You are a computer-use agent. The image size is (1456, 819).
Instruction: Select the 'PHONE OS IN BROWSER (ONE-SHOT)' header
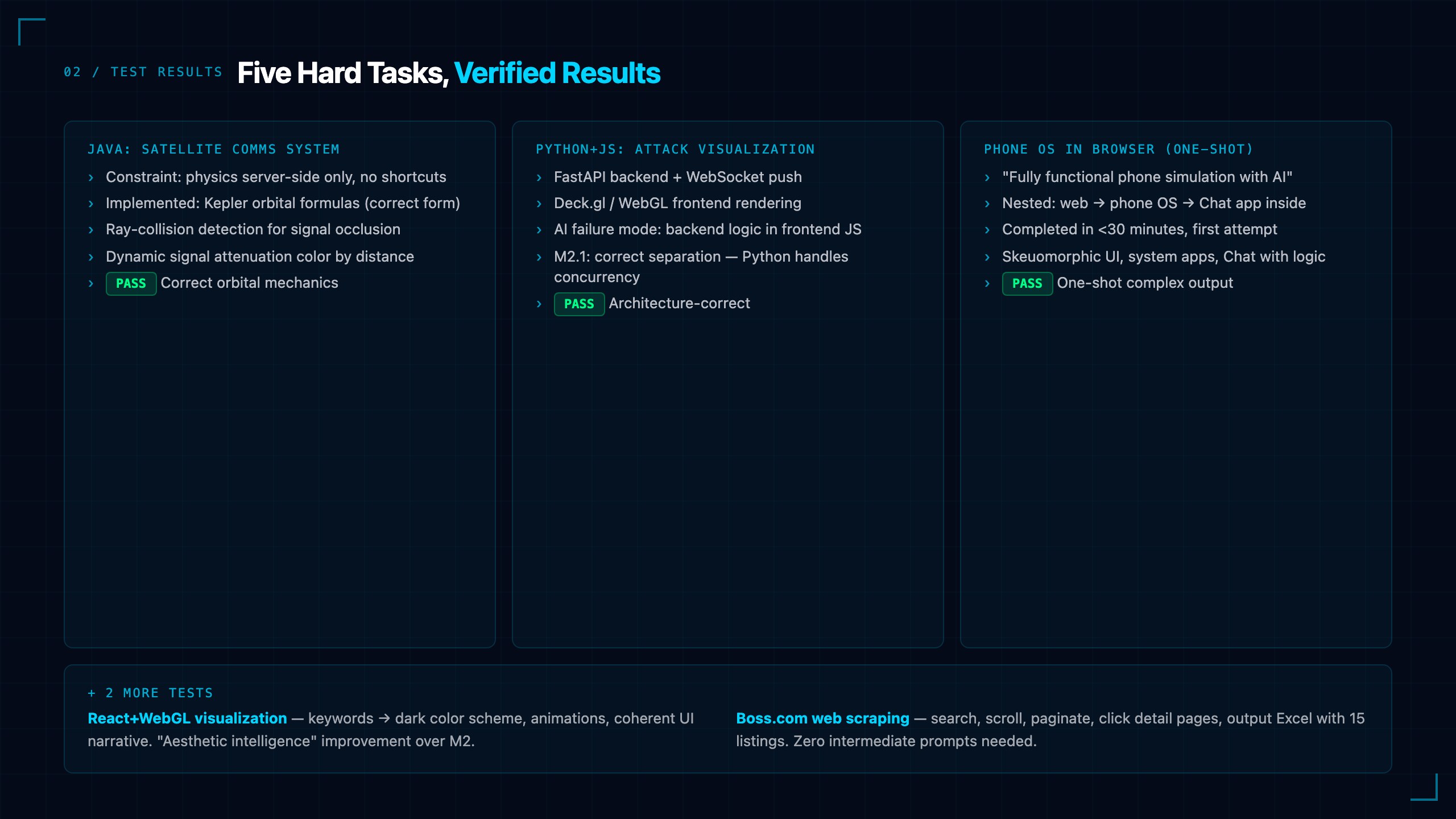click(1119, 149)
